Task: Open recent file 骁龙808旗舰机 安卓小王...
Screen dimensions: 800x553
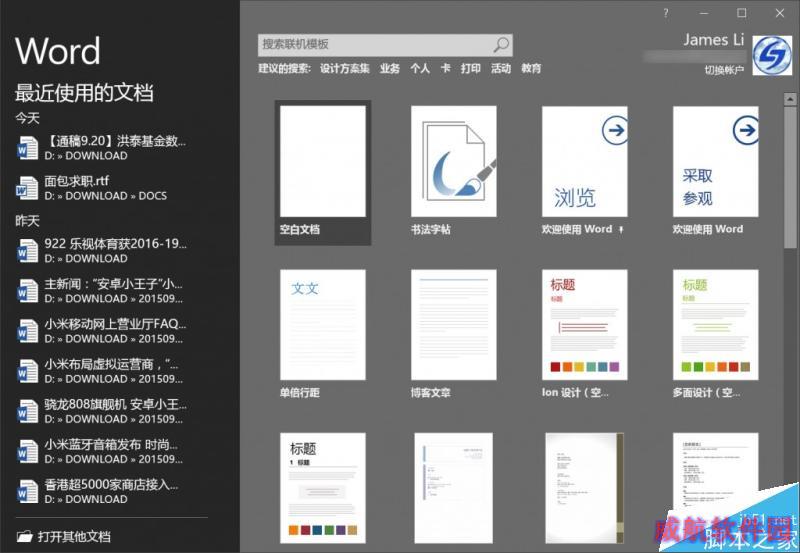Action: (x=102, y=411)
